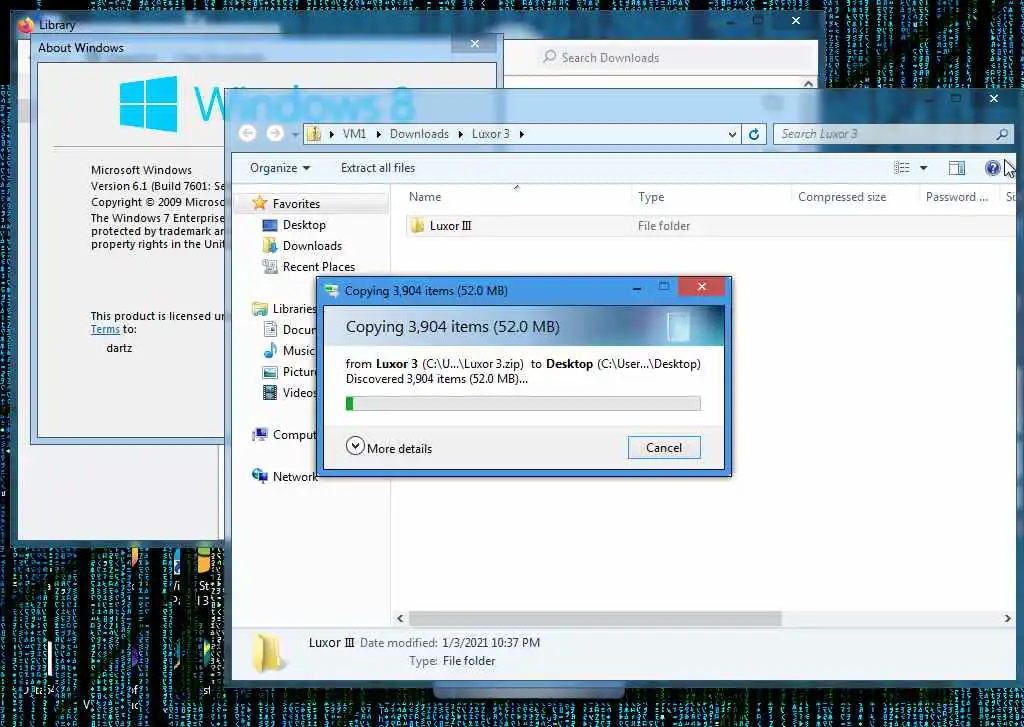
Task: Close the Luxor 3 Explorer window
Action: tap(993, 99)
